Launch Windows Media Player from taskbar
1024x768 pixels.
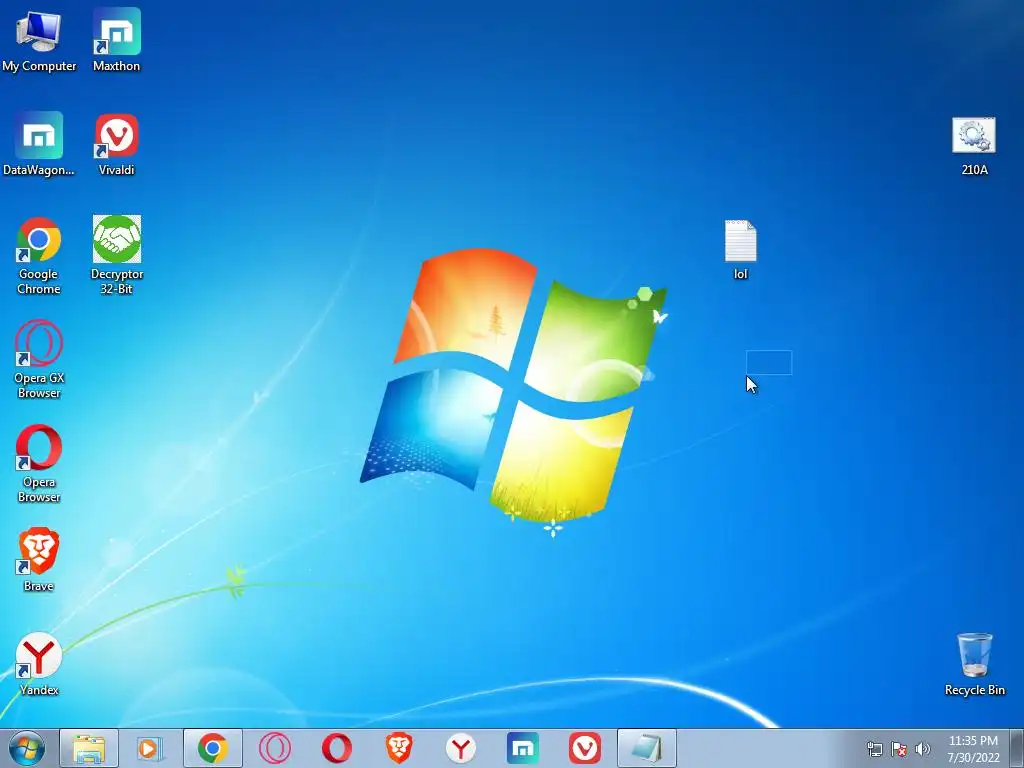pyautogui.click(x=150, y=748)
